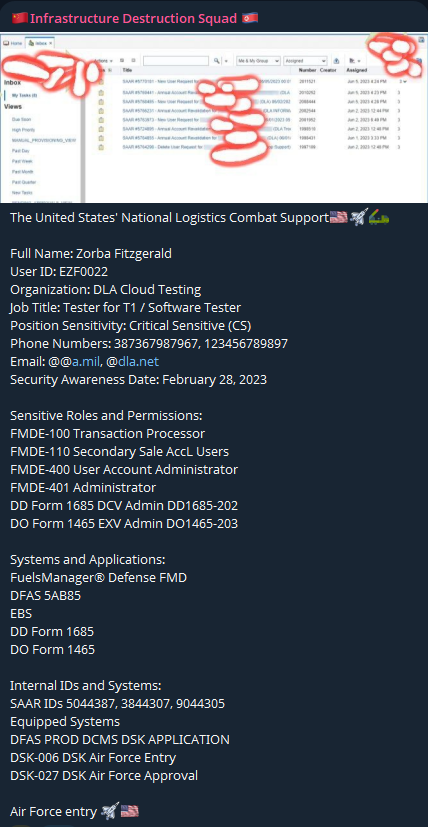This screenshot has height=827, width=428.
Task: Open the Me & My Group dropdown
Action: [258, 61]
